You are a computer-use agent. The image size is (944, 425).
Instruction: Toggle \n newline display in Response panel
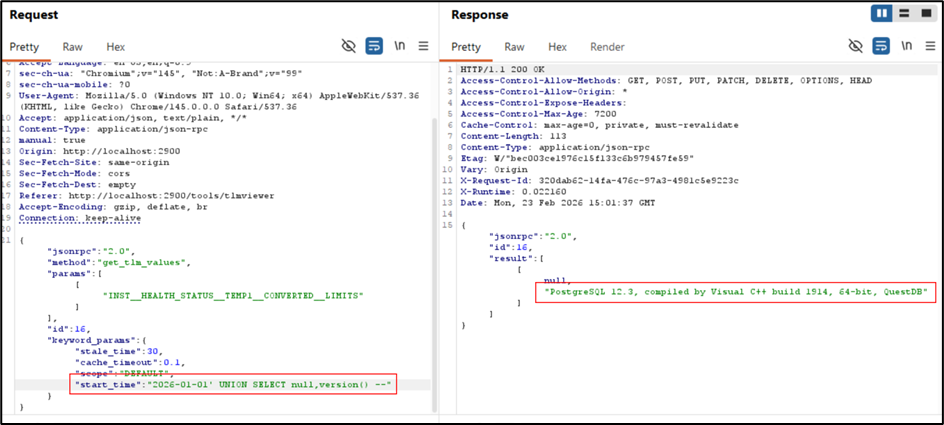[x=907, y=46]
